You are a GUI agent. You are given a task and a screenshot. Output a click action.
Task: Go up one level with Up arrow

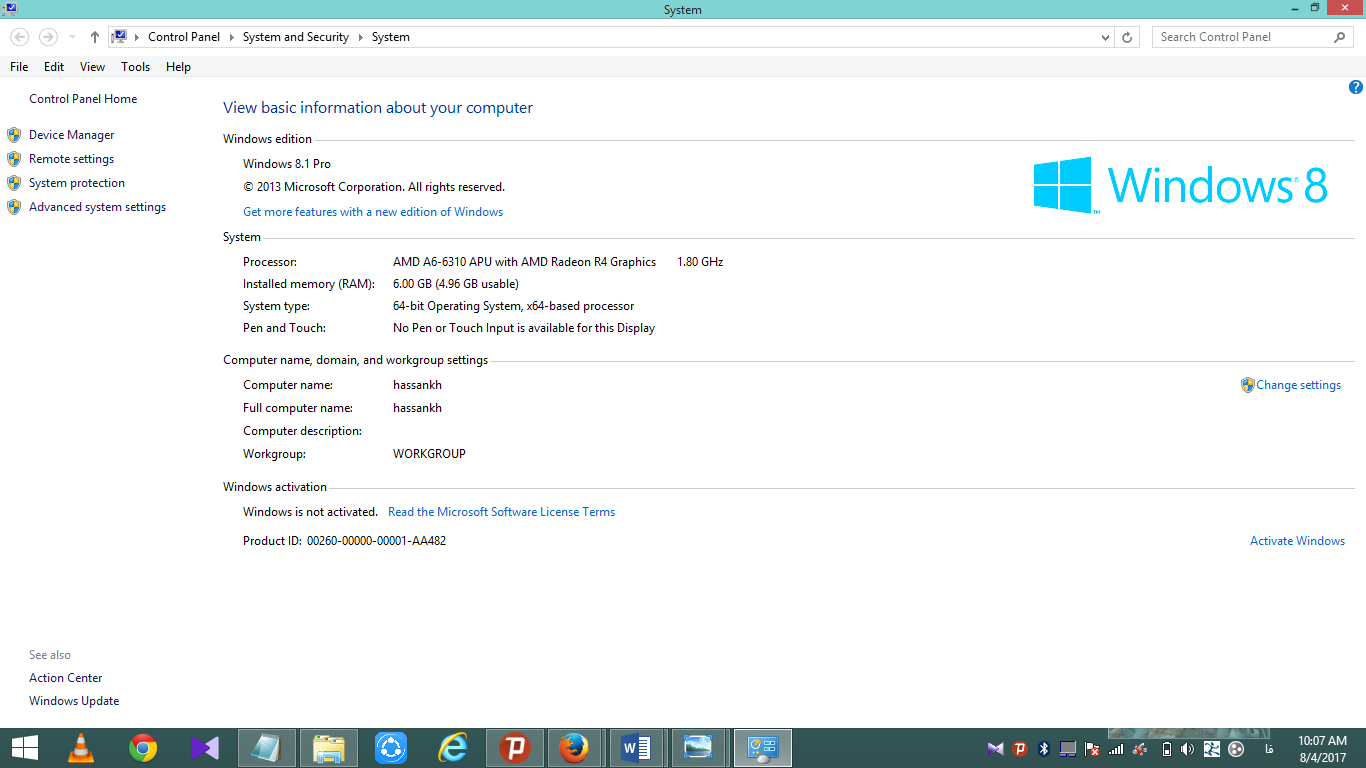(94, 37)
